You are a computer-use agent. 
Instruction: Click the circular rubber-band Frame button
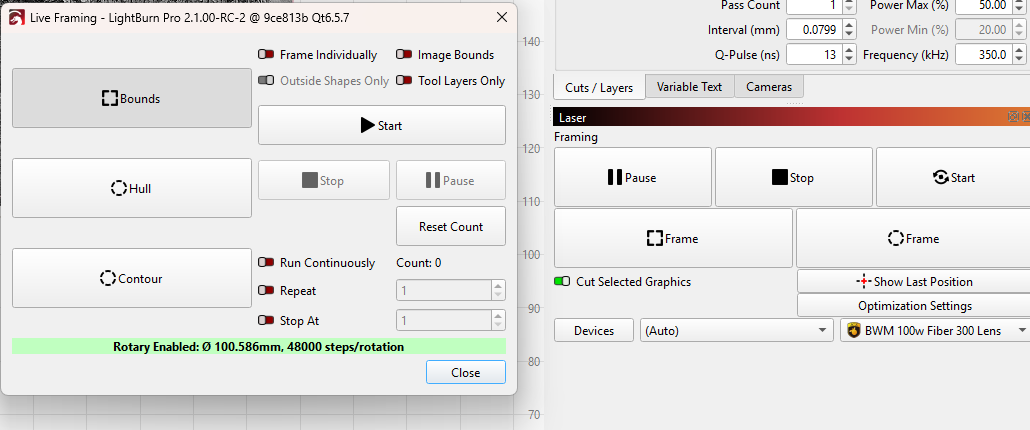912,239
